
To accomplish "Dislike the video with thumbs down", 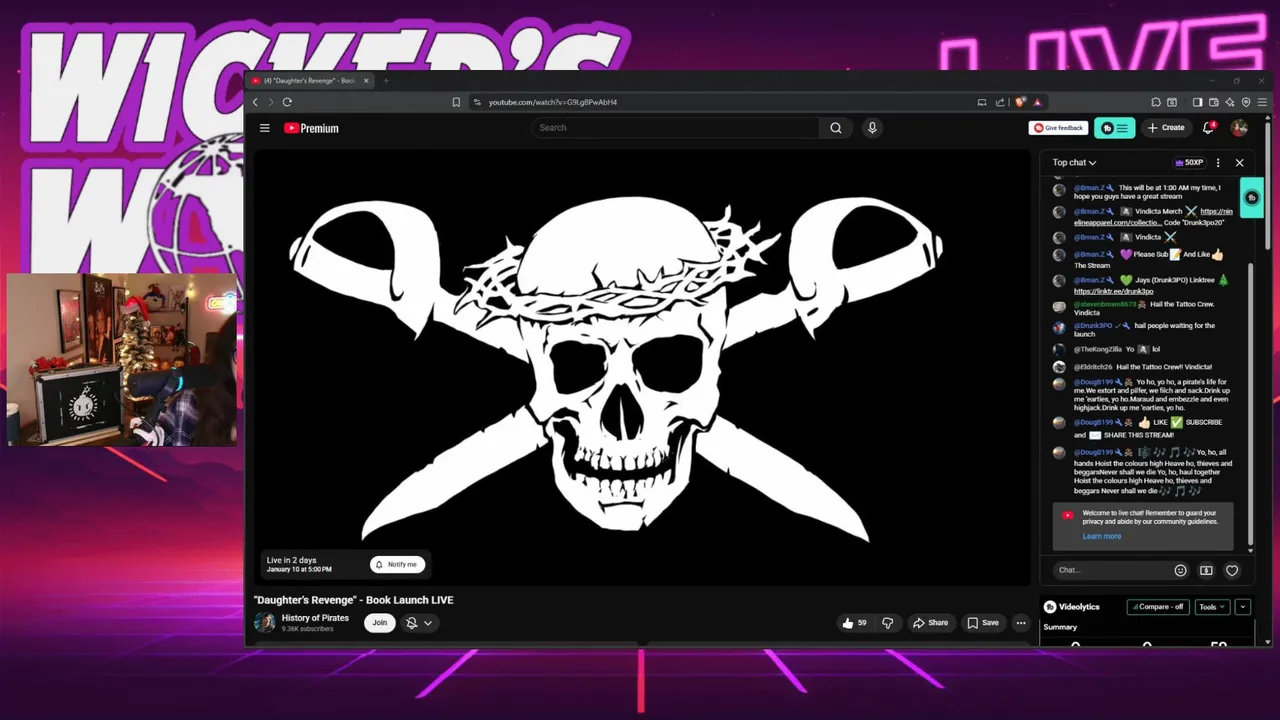I will pyautogui.click(x=888, y=623).
